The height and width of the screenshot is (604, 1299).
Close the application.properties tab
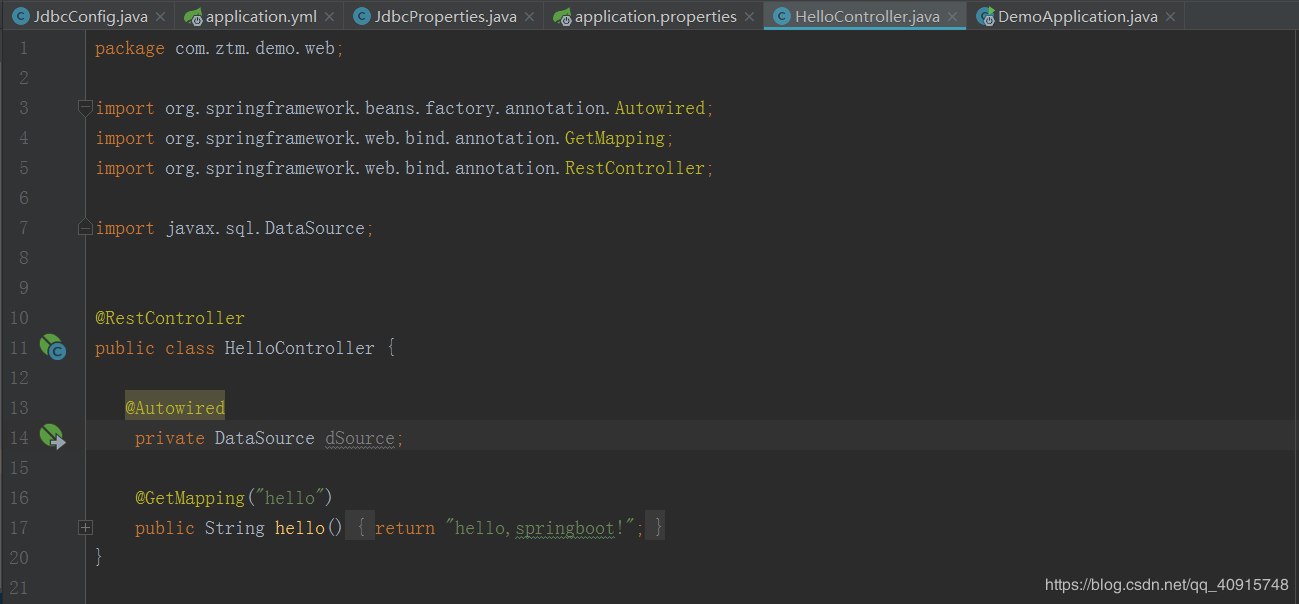point(749,17)
